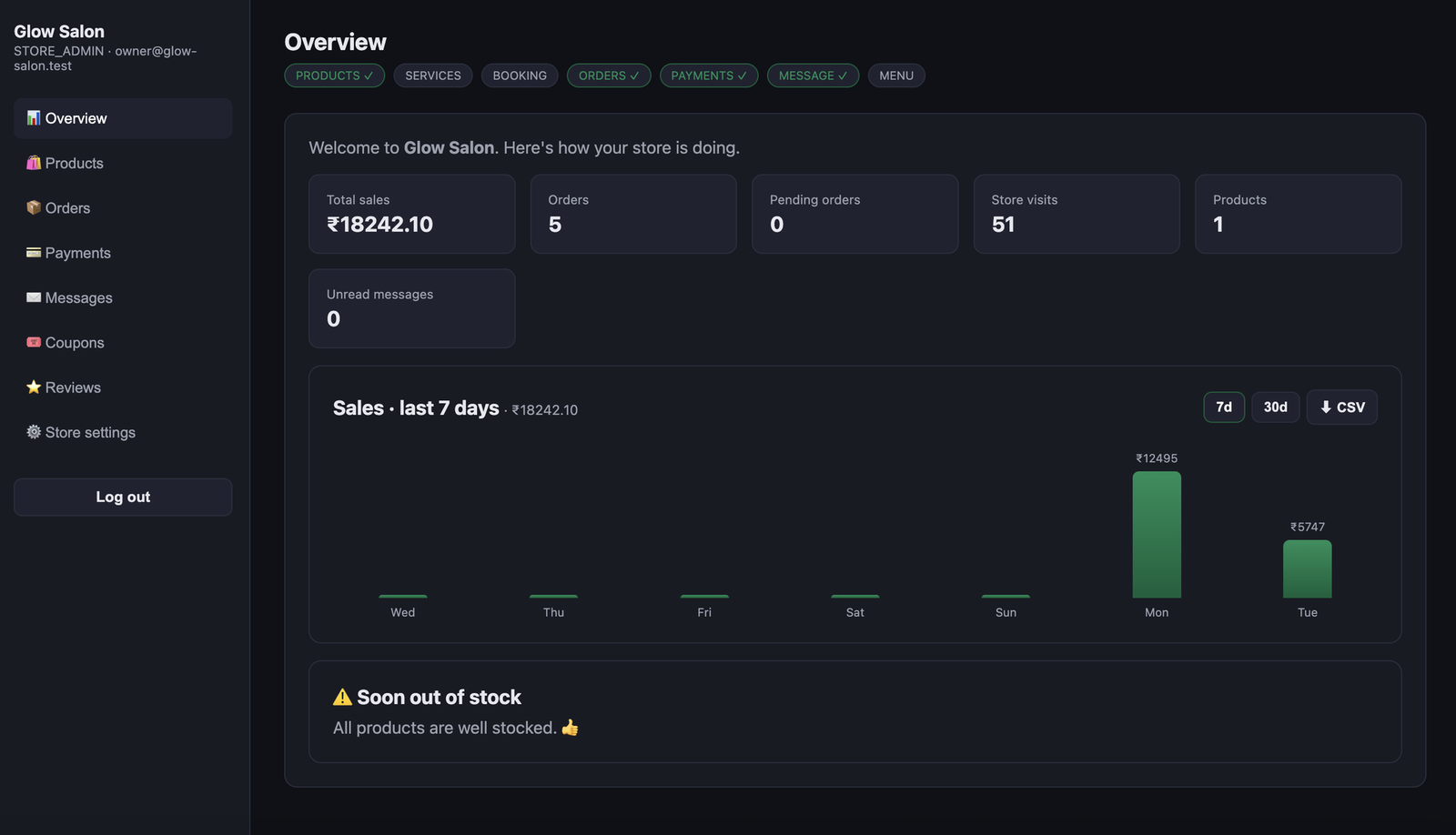Click the BOOKING feature chip
Viewport: 1456px width, 835px height.
[x=520, y=75]
